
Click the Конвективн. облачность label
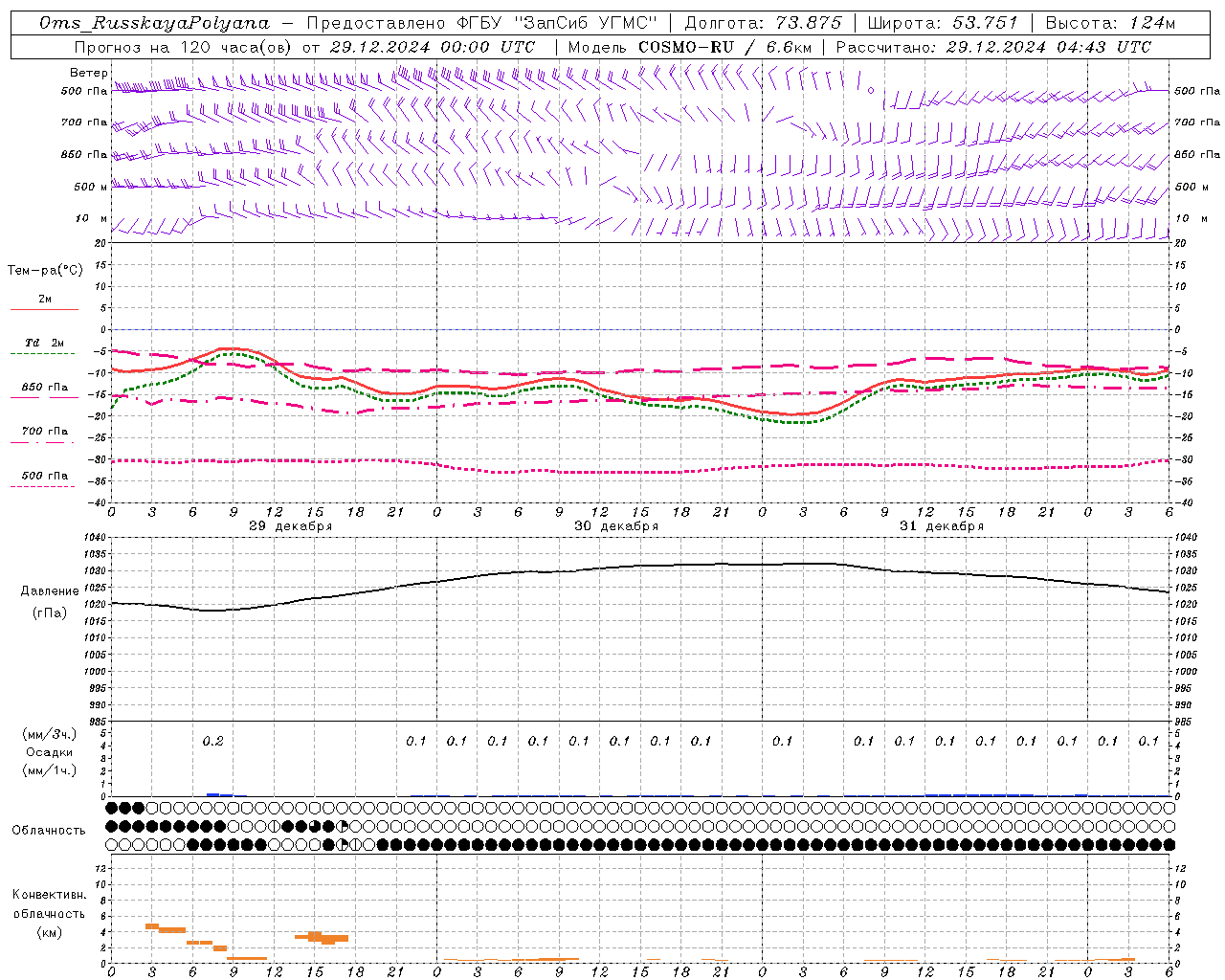tap(50, 904)
